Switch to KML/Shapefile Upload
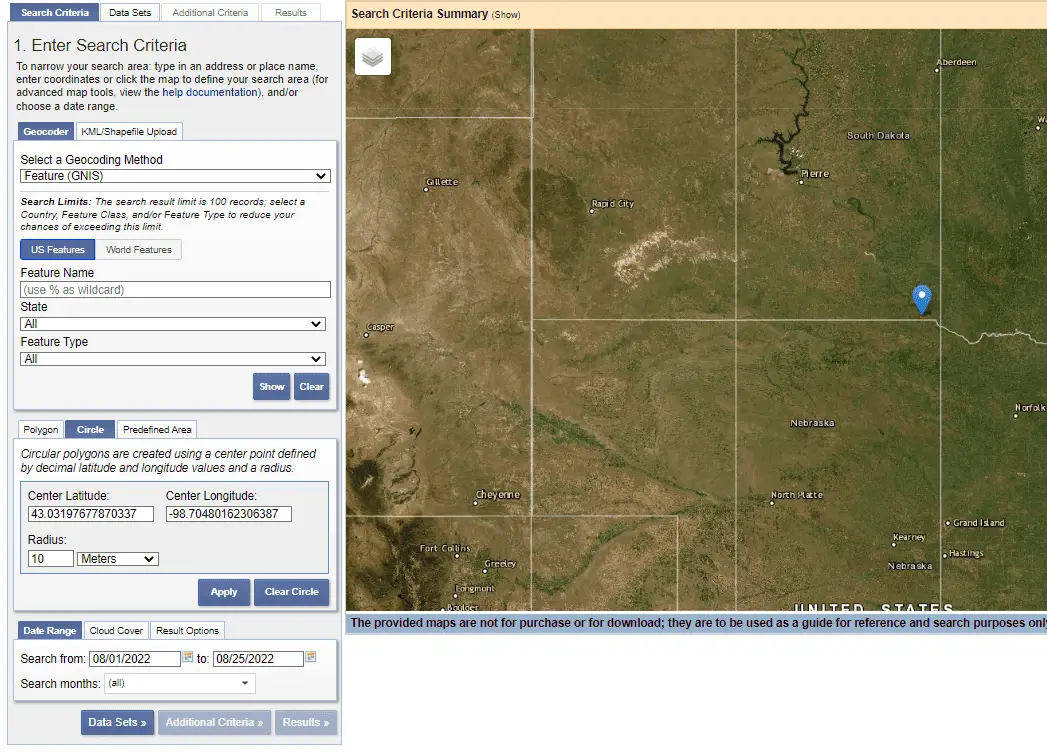 (x=129, y=131)
